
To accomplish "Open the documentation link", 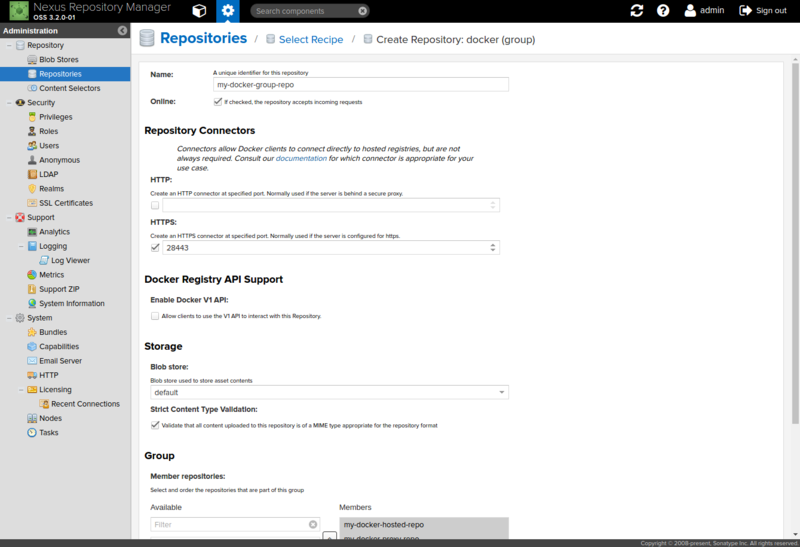I will coord(301,159).
